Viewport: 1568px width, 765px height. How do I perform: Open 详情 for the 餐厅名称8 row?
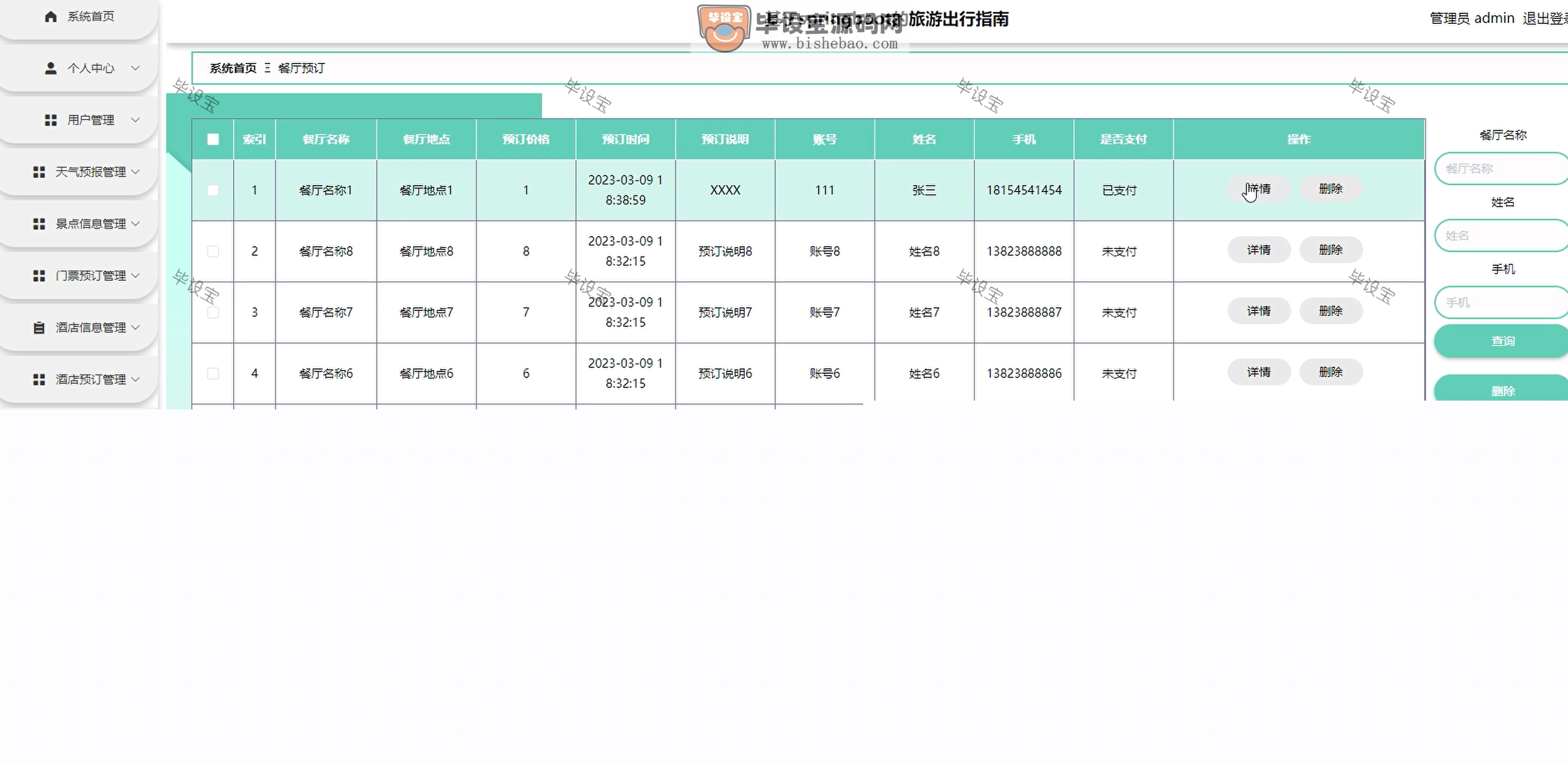coord(1258,250)
